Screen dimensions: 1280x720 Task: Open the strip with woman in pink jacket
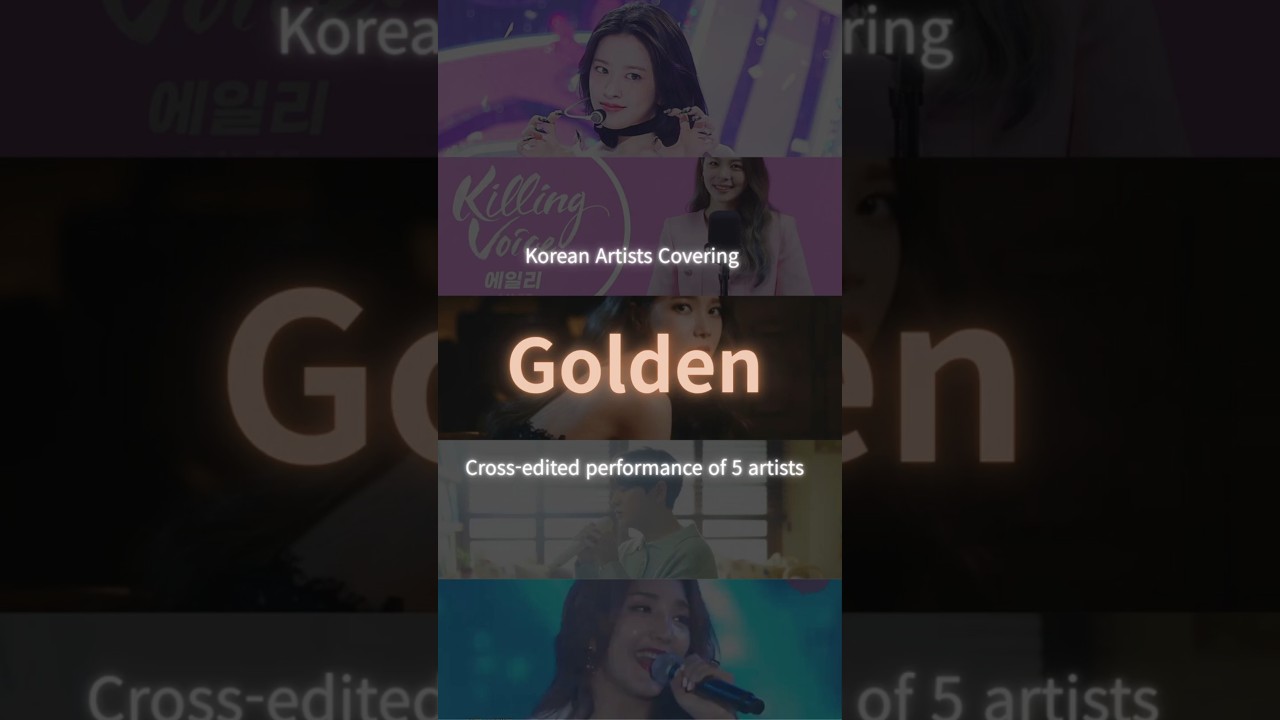coord(640,226)
